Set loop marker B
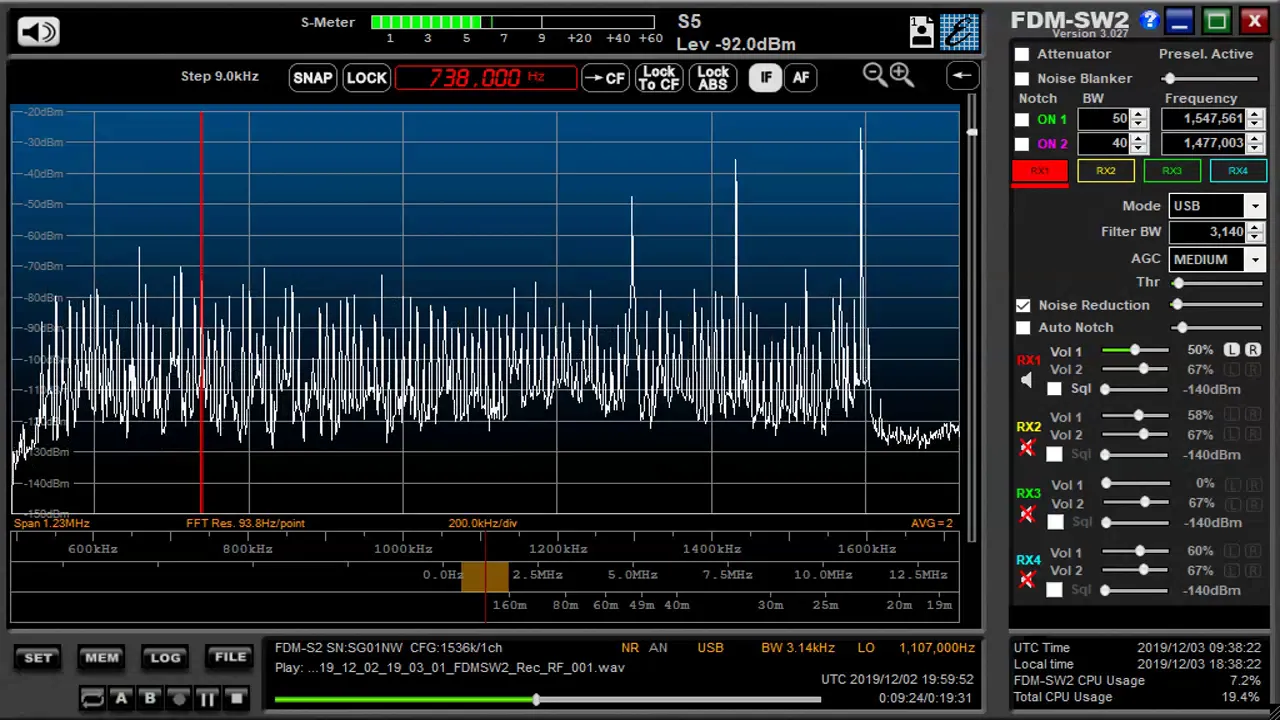The image size is (1280, 720). pyautogui.click(x=150, y=699)
